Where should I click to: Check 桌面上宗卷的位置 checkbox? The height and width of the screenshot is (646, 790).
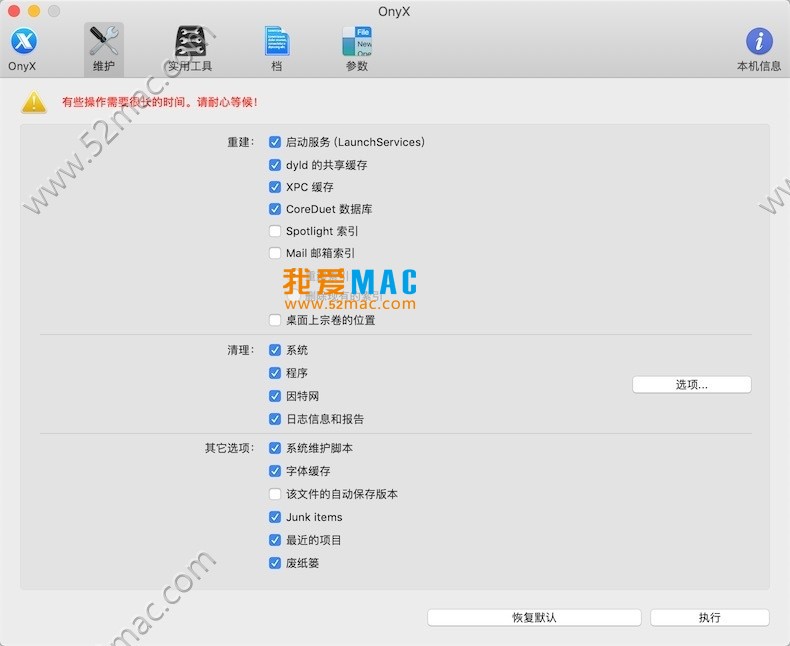tap(275, 320)
